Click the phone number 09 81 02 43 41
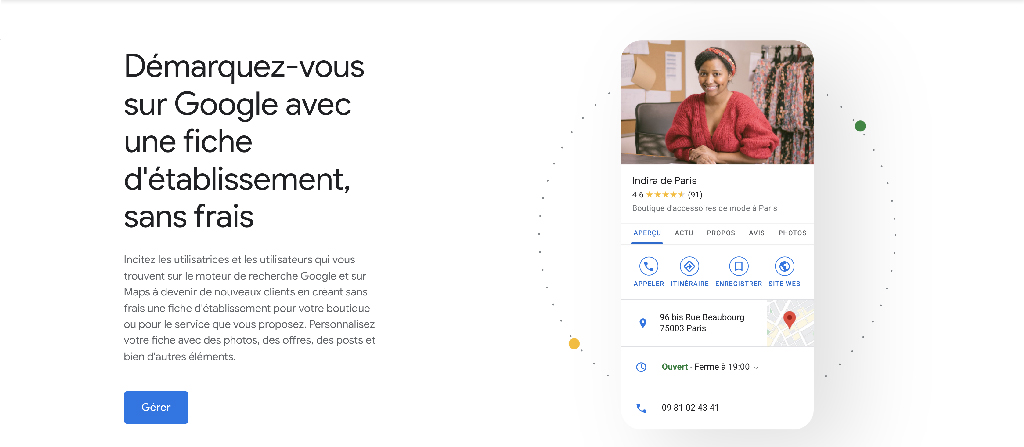Screen dimensions: 1024x447 tap(690, 408)
